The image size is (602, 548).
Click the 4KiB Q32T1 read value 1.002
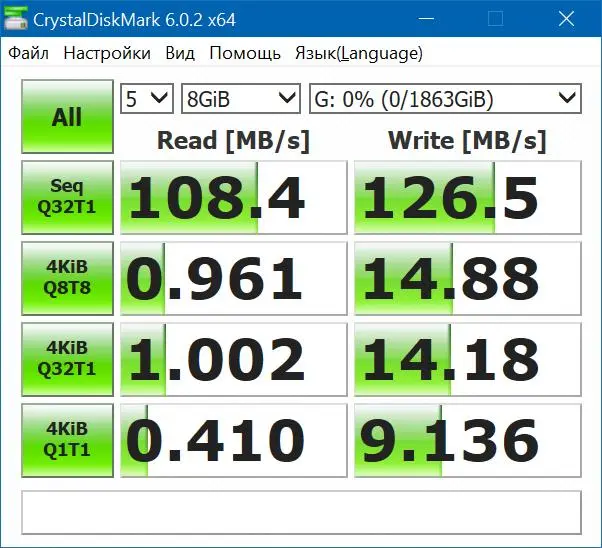click(234, 359)
